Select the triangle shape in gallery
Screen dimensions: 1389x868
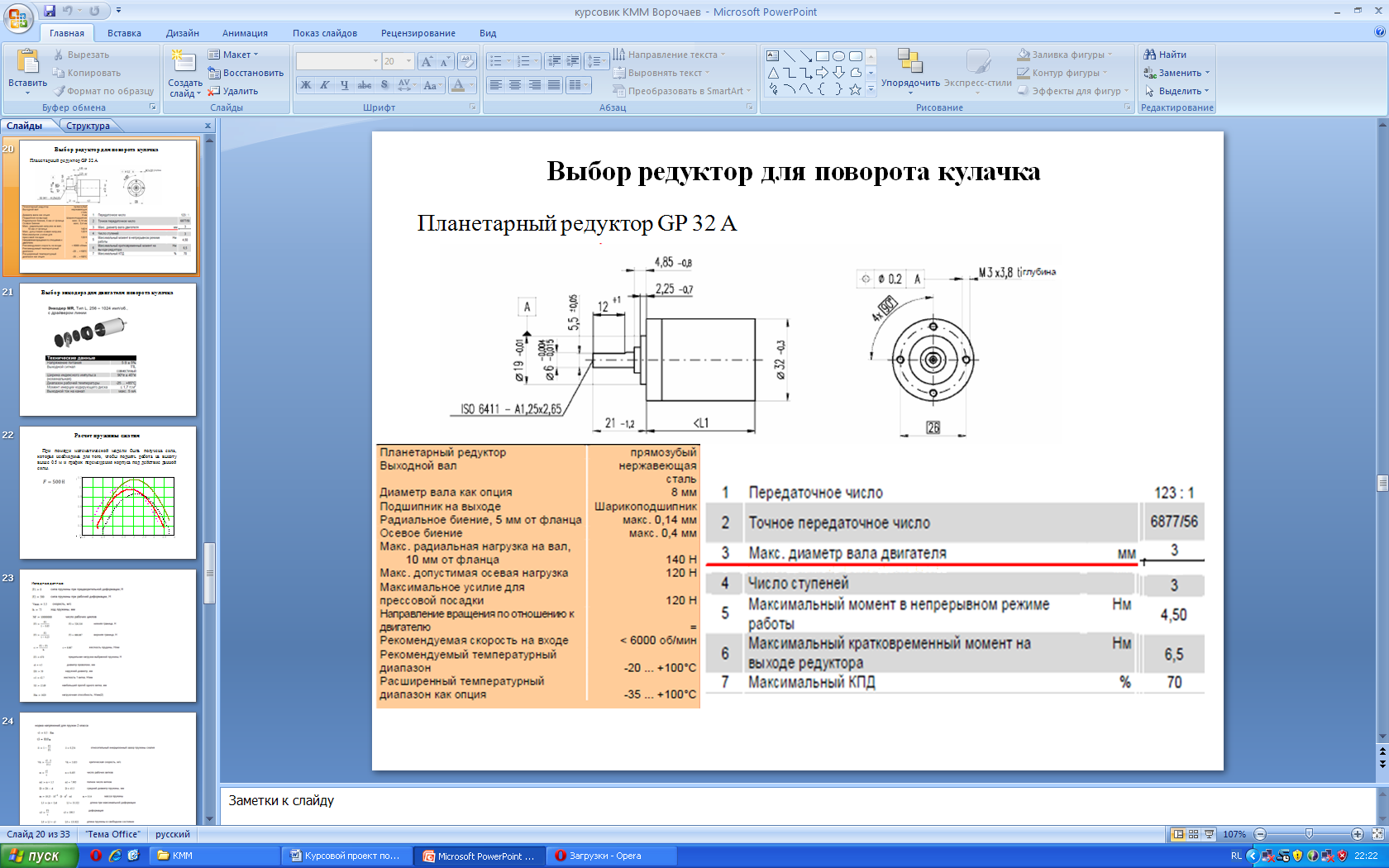772,73
